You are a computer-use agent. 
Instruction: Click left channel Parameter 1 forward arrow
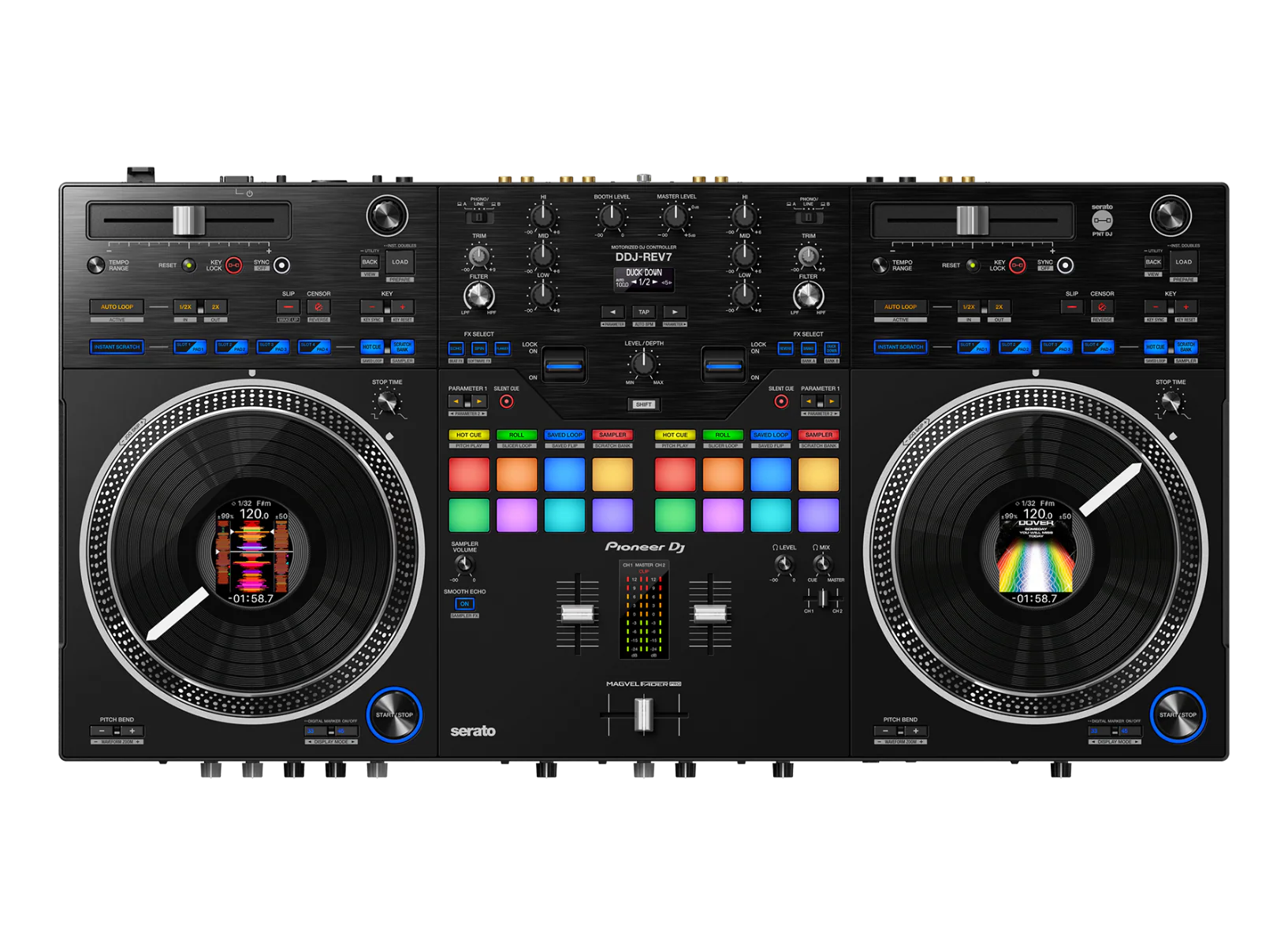pyautogui.click(x=478, y=402)
